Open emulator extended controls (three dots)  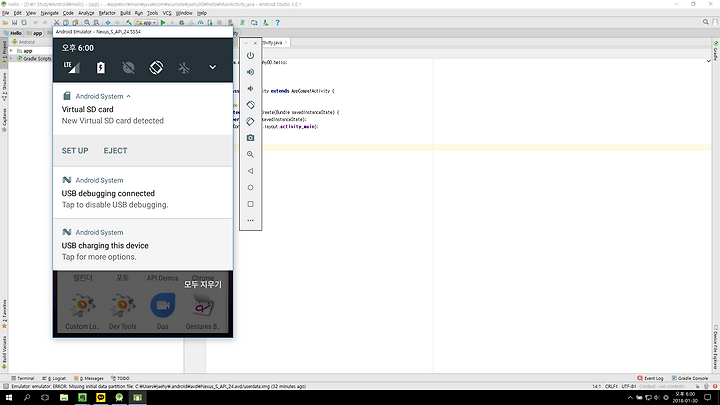coord(250,220)
